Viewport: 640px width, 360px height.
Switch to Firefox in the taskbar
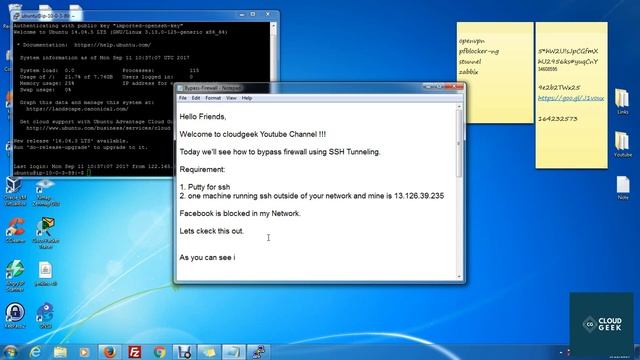coord(109,351)
